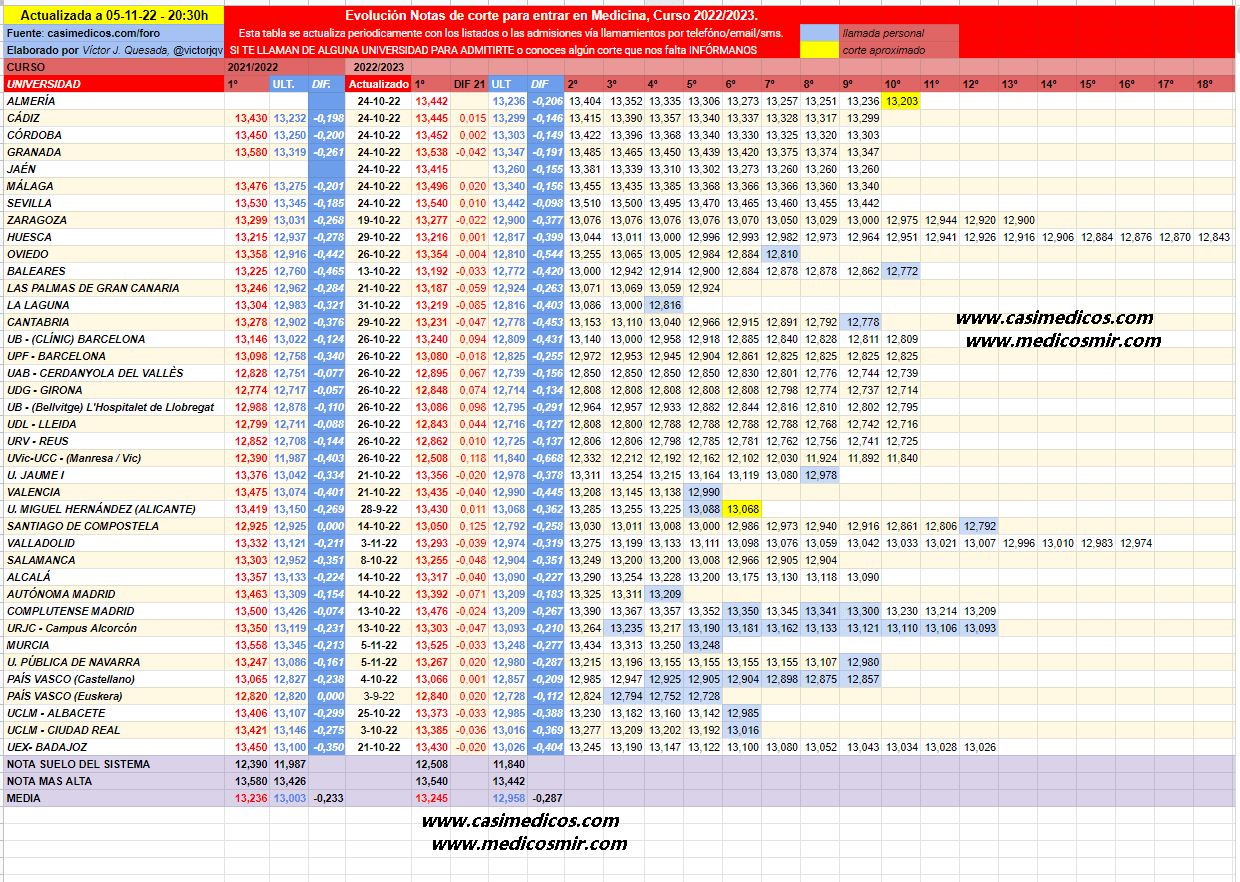Click 'U. PÚBLICA DE NAVARRA' row label
Image resolution: width=1240 pixels, height=882 pixels.
click(x=114, y=662)
